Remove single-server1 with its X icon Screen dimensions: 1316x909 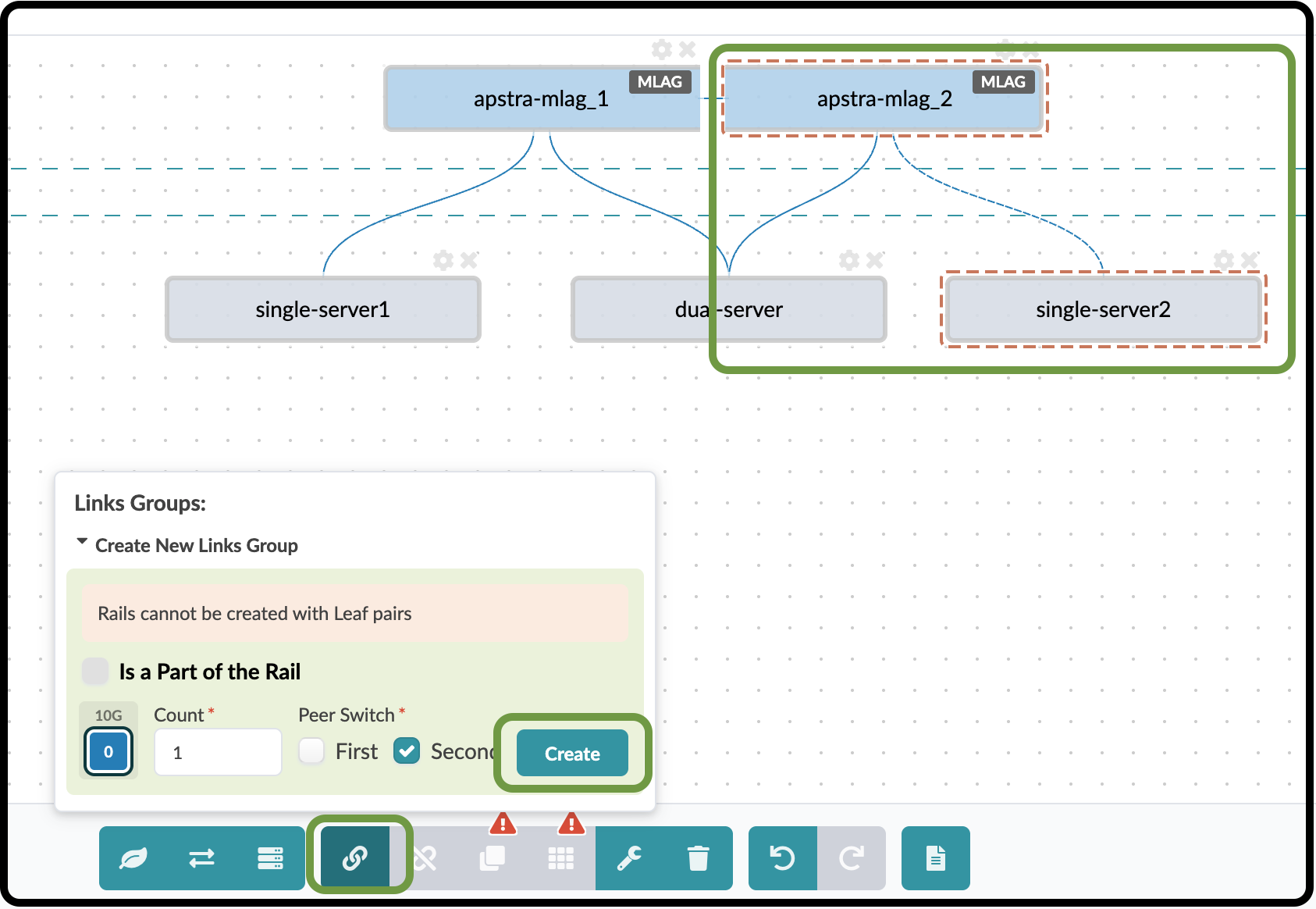(x=468, y=260)
